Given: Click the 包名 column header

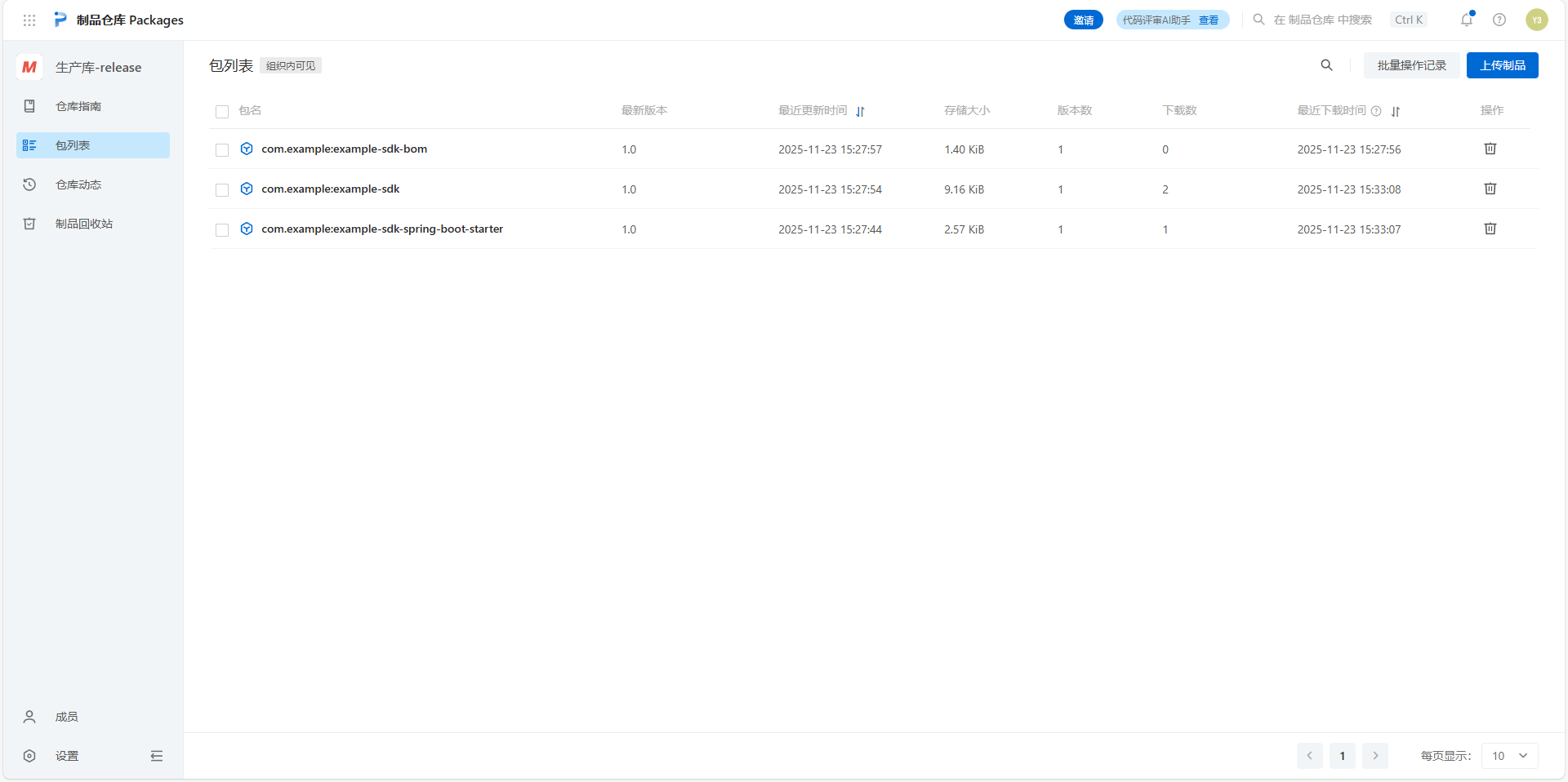Looking at the screenshot, I should click(250, 110).
